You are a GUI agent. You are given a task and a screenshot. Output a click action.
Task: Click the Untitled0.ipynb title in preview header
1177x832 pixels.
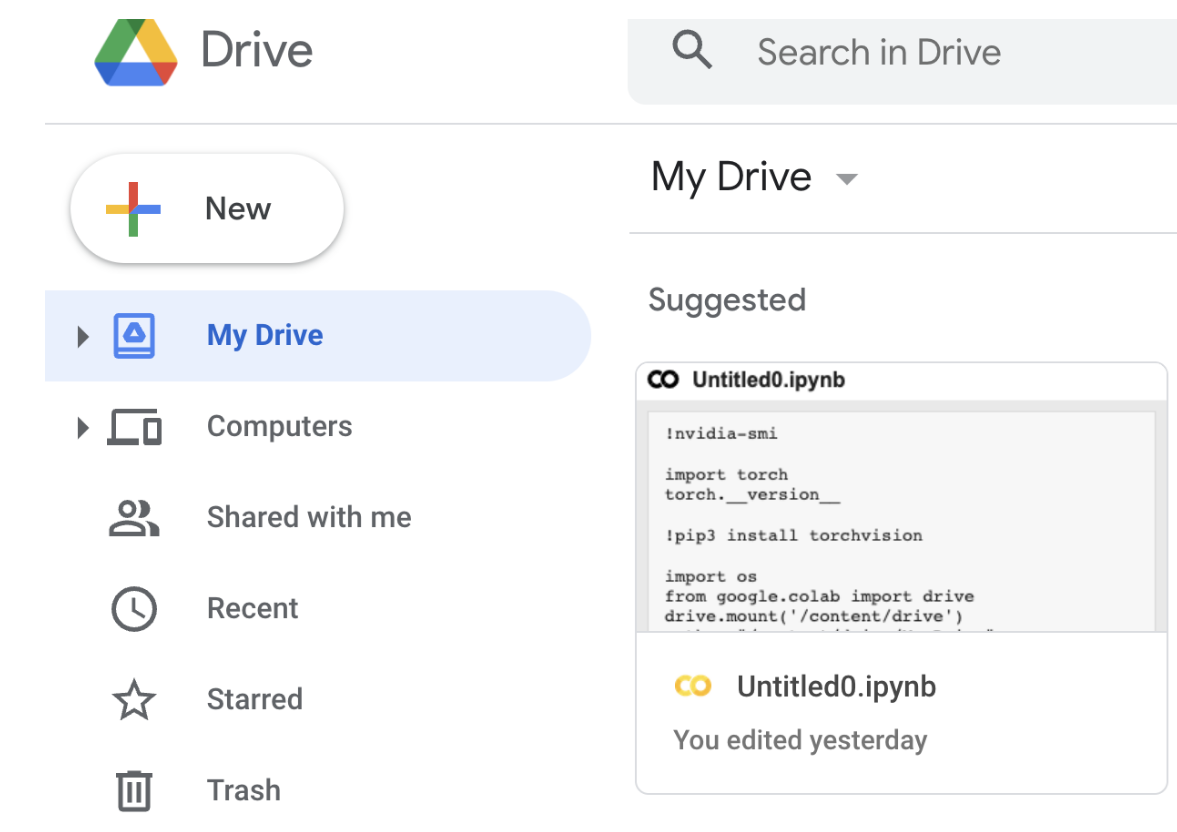click(x=769, y=380)
